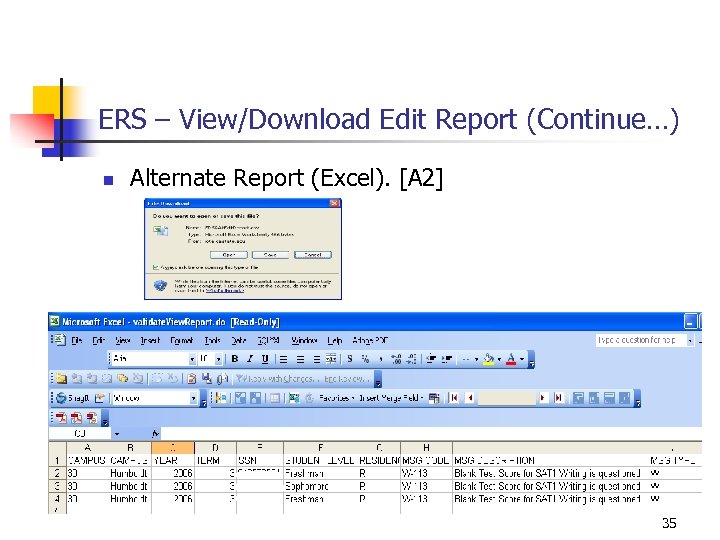Expand Font Color dropdown arrow
The height and width of the screenshot is (540, 720).
coord(522,359)
